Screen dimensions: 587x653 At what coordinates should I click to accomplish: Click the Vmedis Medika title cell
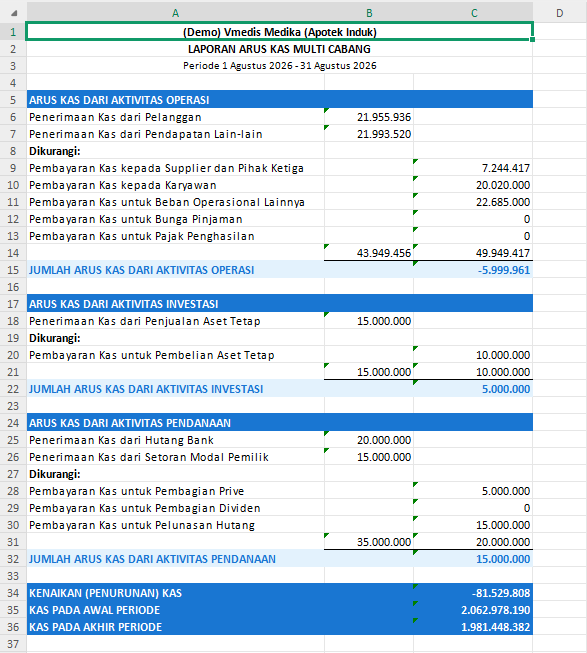pos(279,32)
